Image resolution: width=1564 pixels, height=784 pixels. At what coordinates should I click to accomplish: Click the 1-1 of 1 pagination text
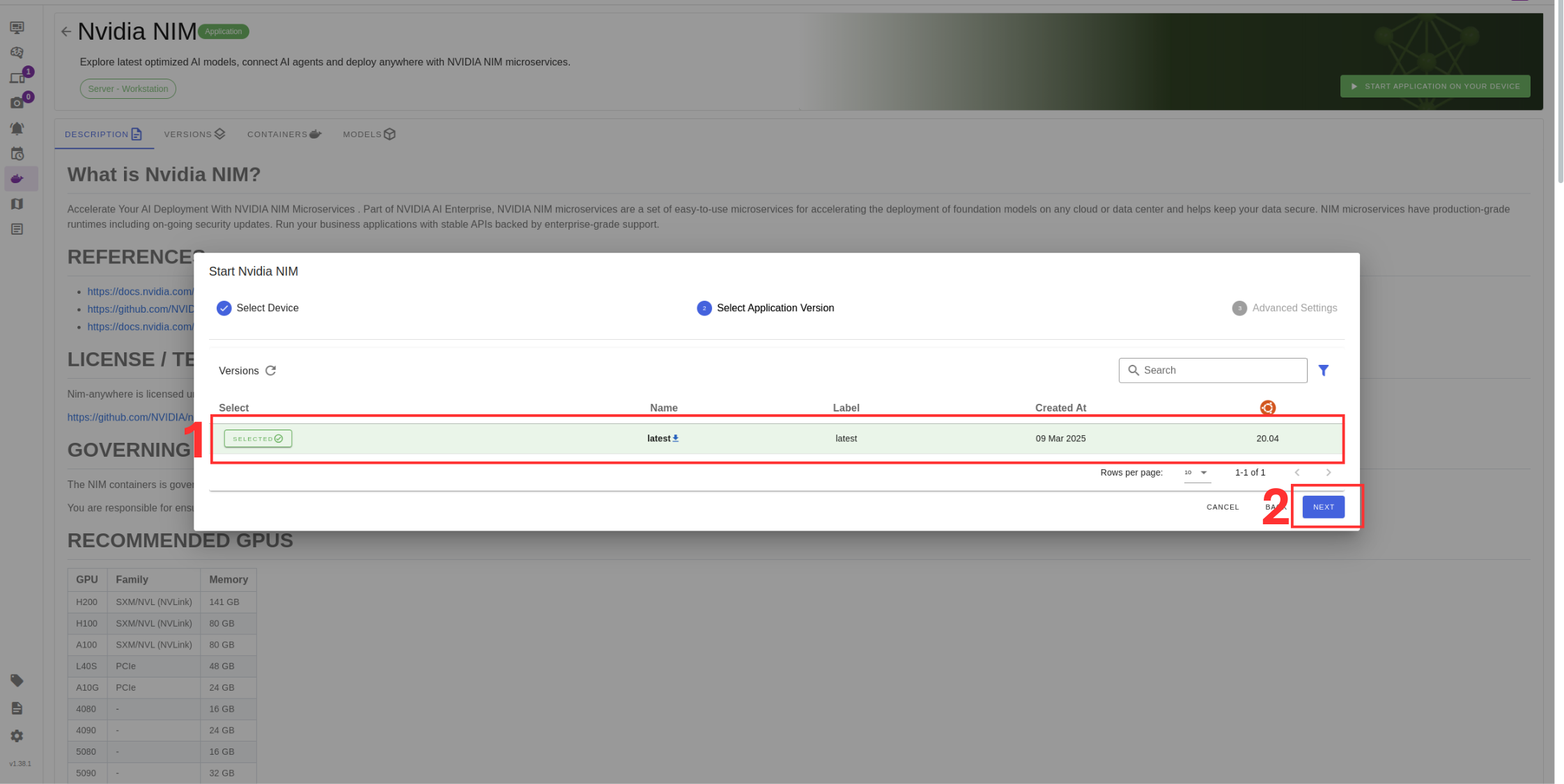tap(1250, 472)
